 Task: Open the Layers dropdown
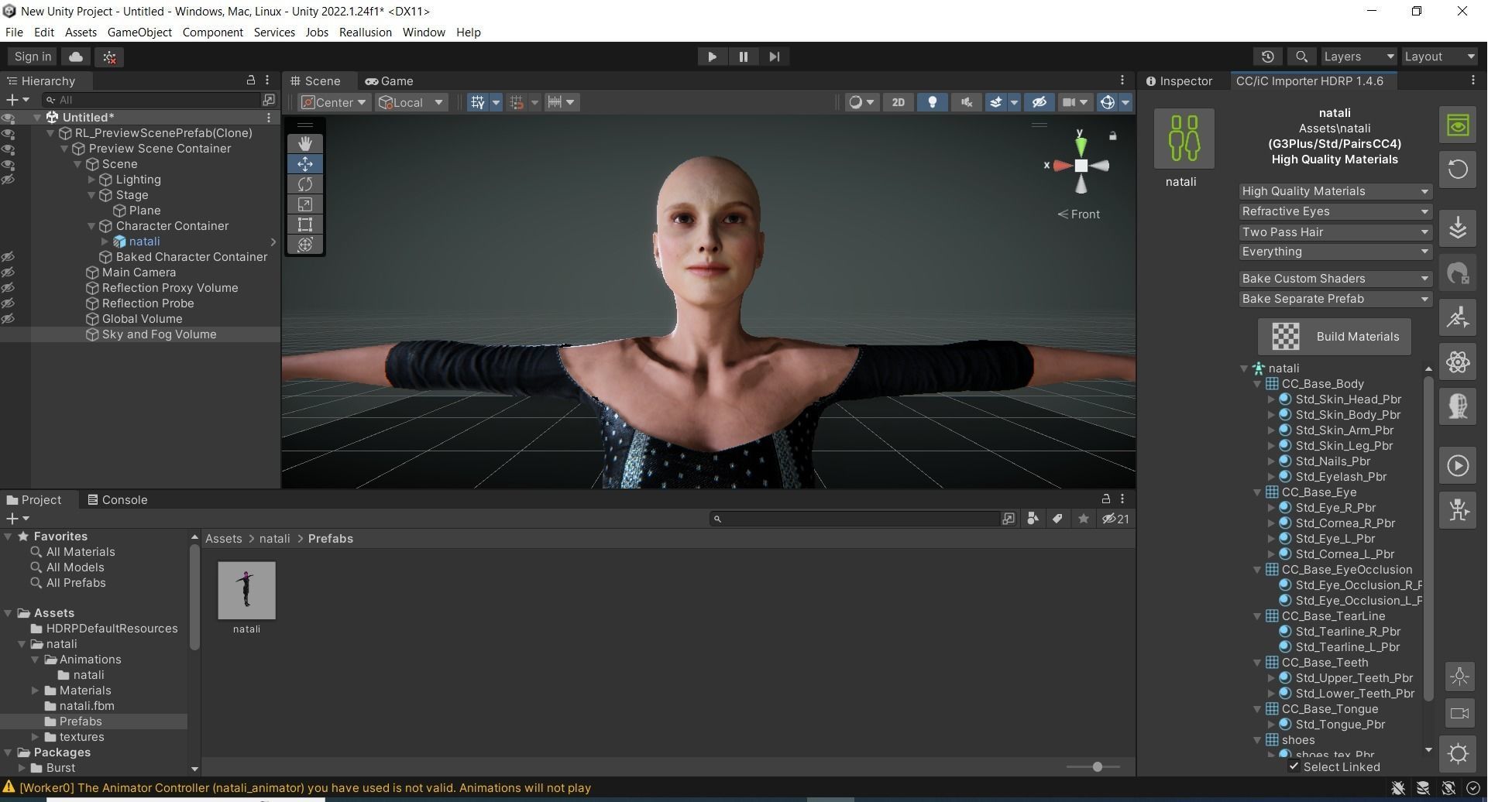1358,57
